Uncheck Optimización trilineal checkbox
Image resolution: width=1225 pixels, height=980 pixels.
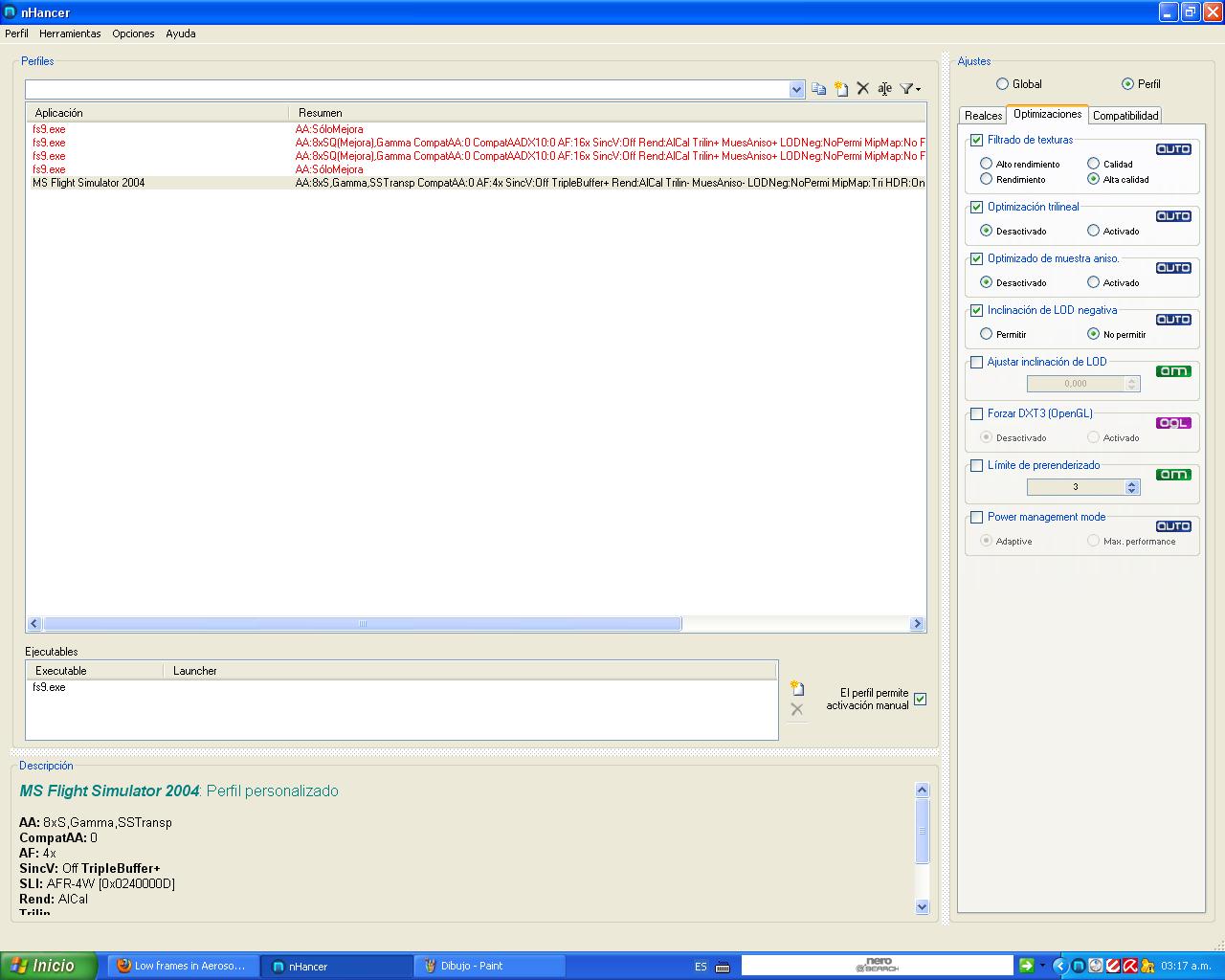[977, 207]
